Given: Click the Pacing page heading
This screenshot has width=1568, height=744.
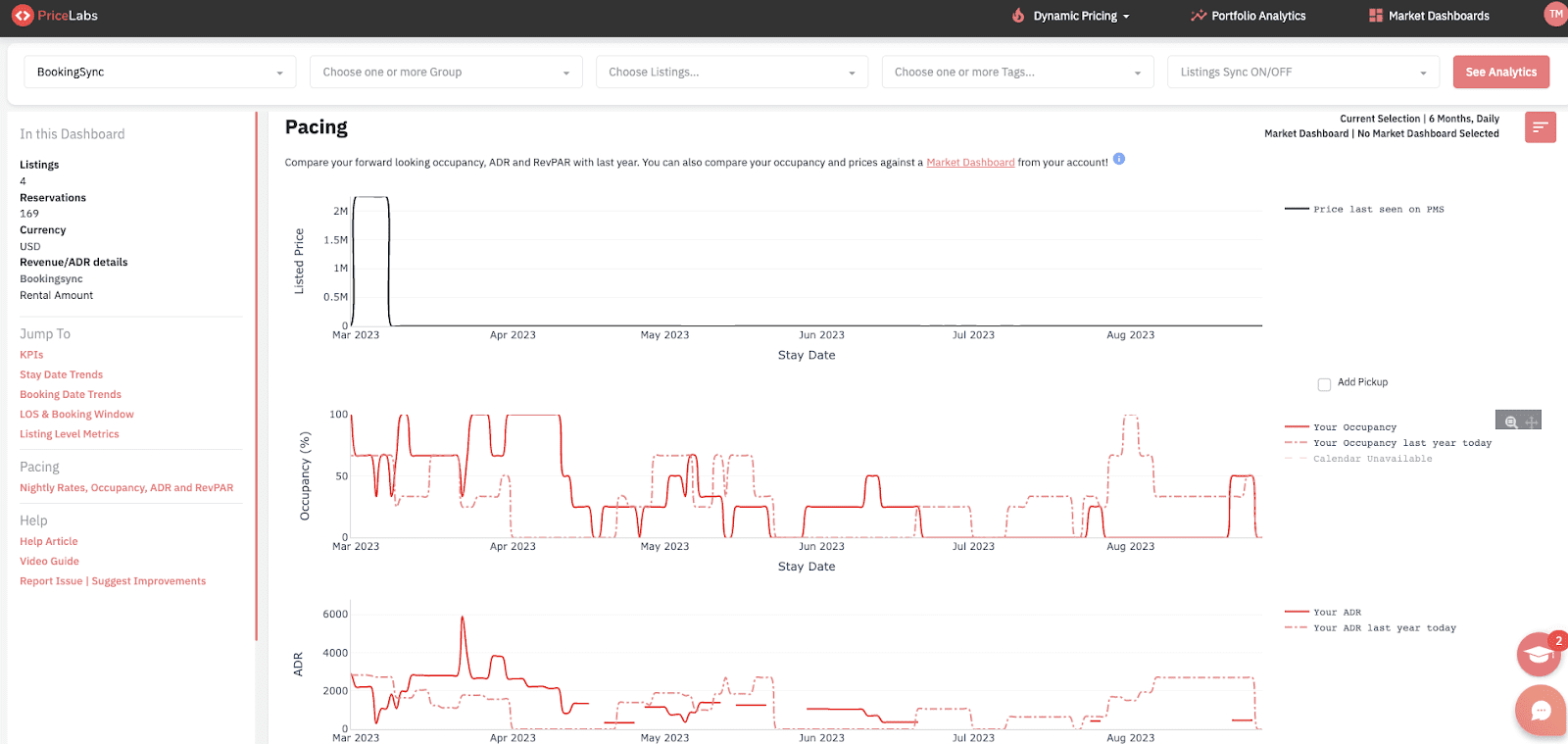Looking at the screenshot, I should pos(316,126).
